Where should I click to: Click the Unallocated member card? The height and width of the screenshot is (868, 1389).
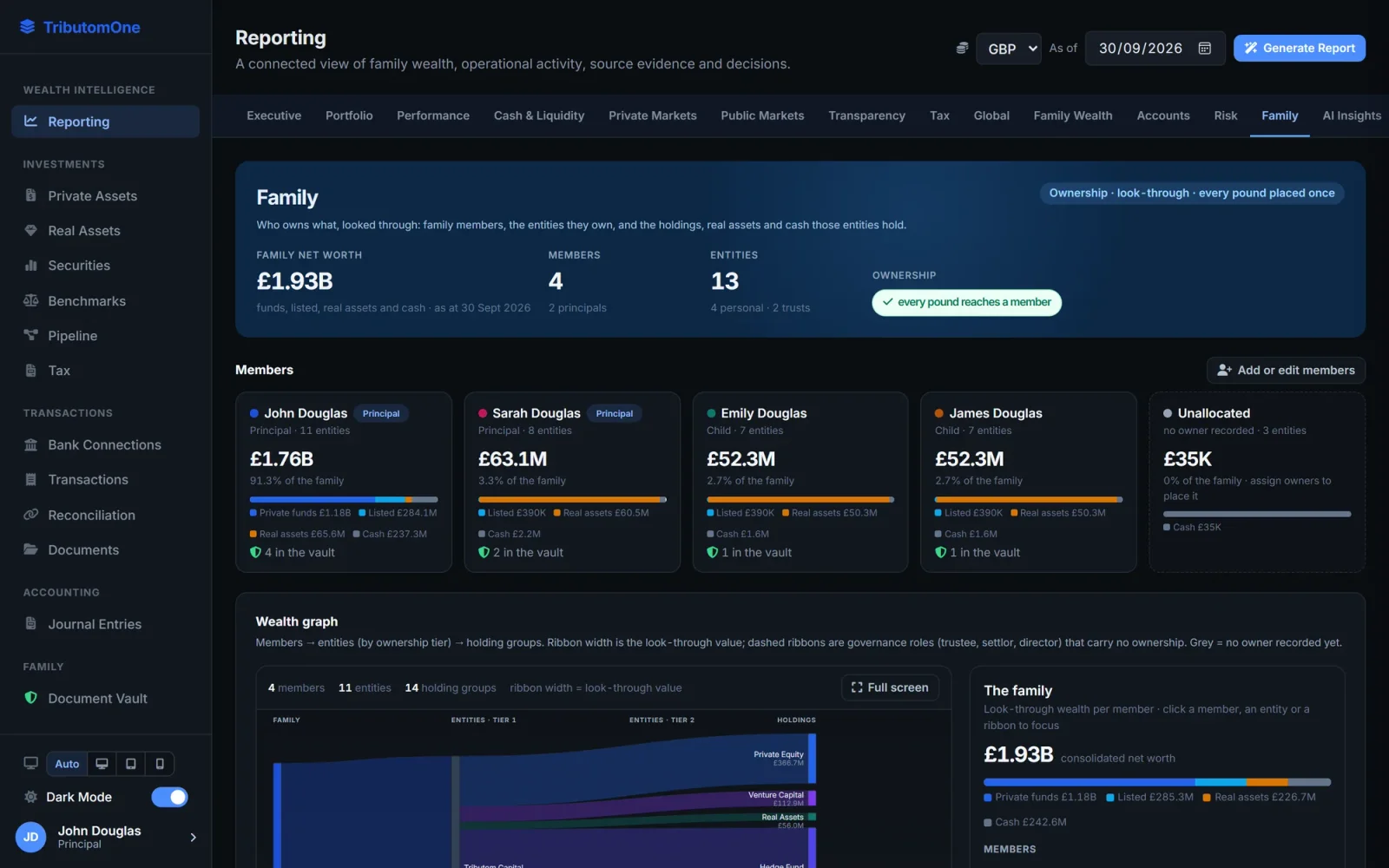click(x=1257, y=482)
